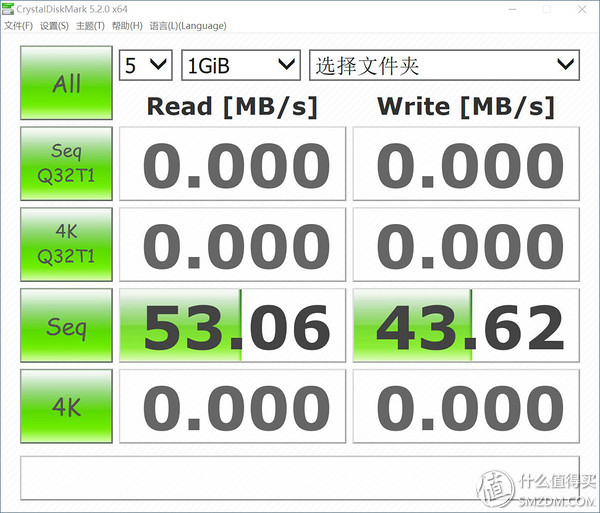The width and height of the screenshot is (600, 513).
Task: Click the Seq write result 43.62
Action: click(466, 325)
